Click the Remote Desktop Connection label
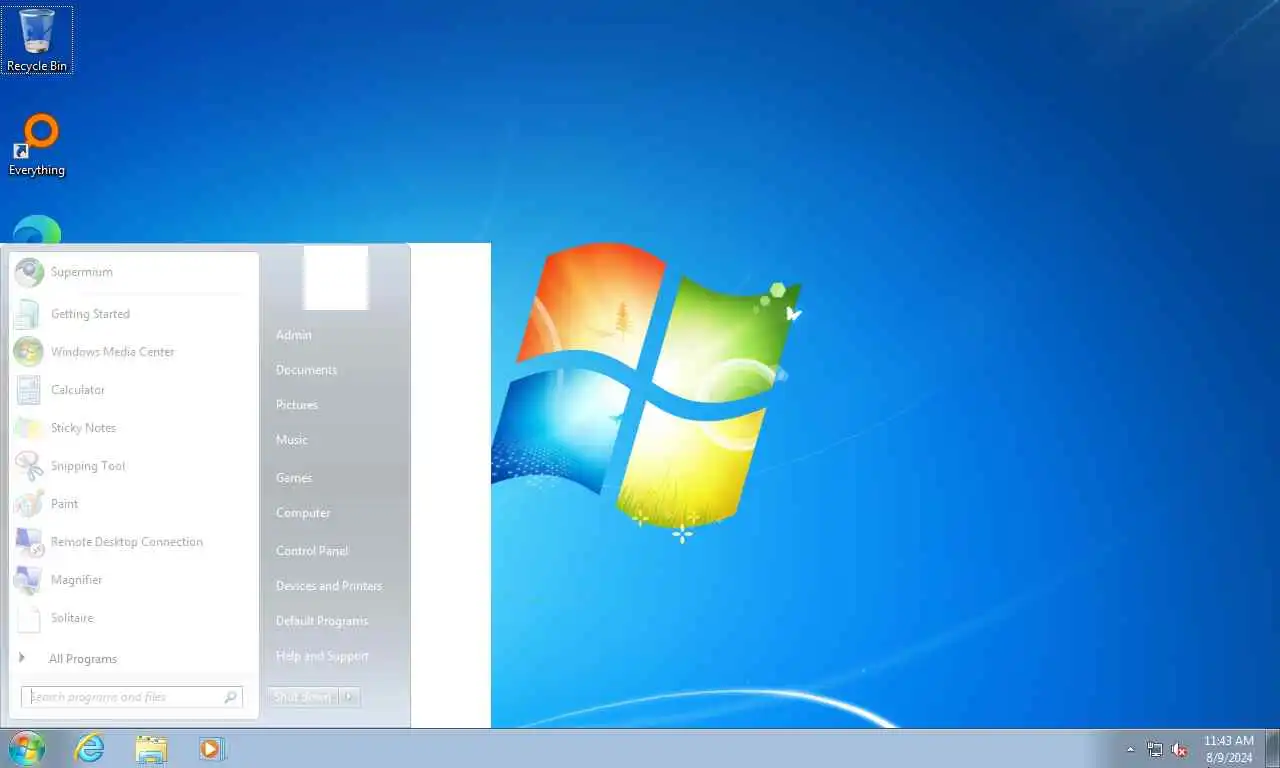Screen dimensions: 1280x768 coord(127,542)
